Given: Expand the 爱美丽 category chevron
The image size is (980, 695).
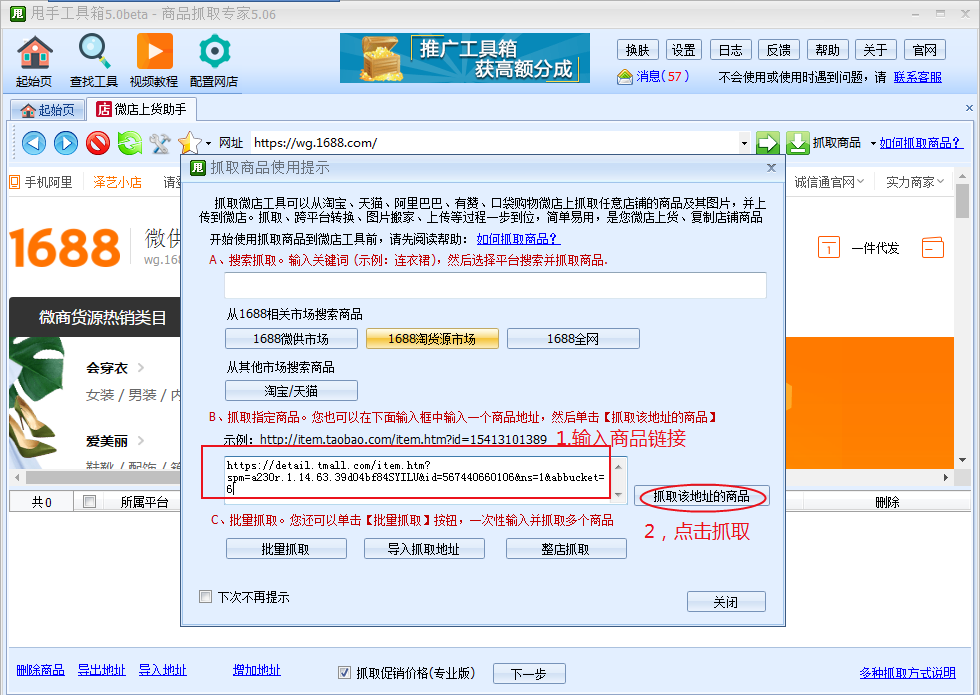Looking at the screenshot, I should click(141, 441).
